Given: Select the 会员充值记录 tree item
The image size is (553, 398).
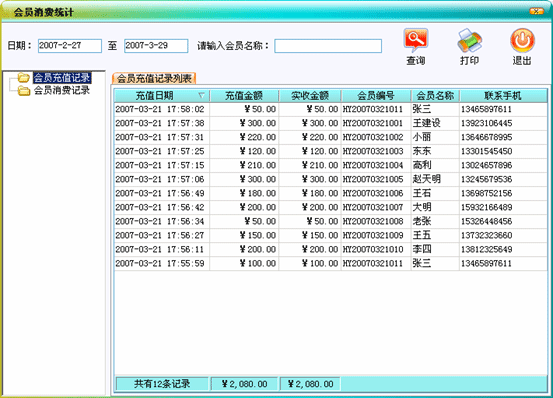Looking at the screenshot, I should (x=62, y=78).
